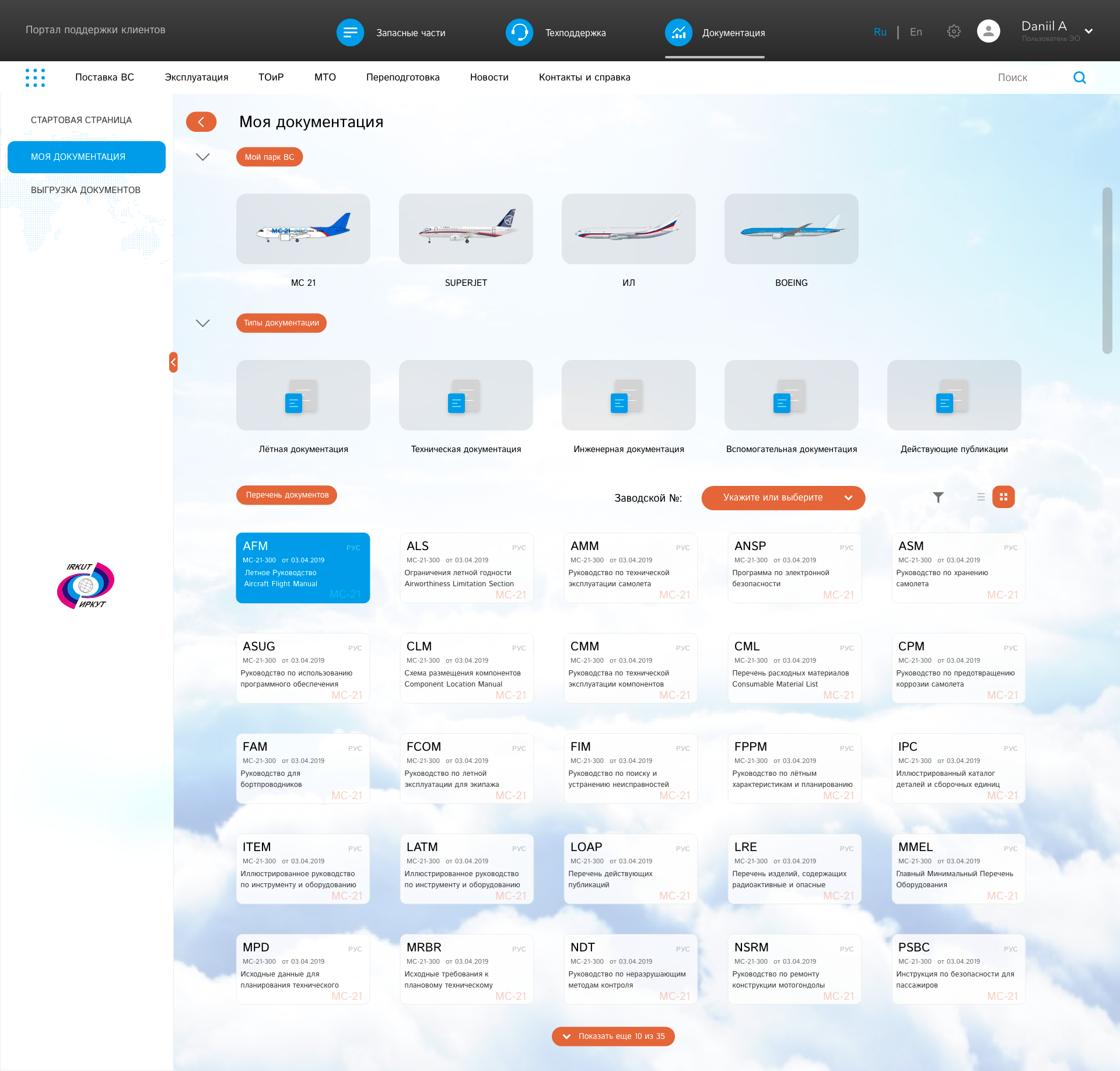Open Контакты и справка menu
Screen dimensions: 1120x1071
coord(584,78)
